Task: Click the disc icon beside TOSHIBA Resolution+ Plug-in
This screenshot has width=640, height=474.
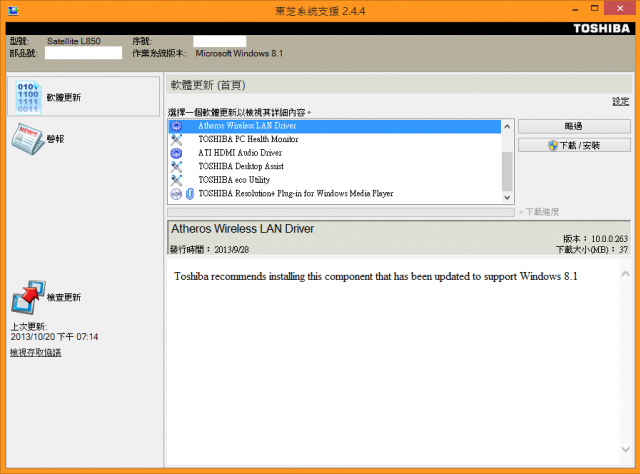Action: tap(176, 194)
